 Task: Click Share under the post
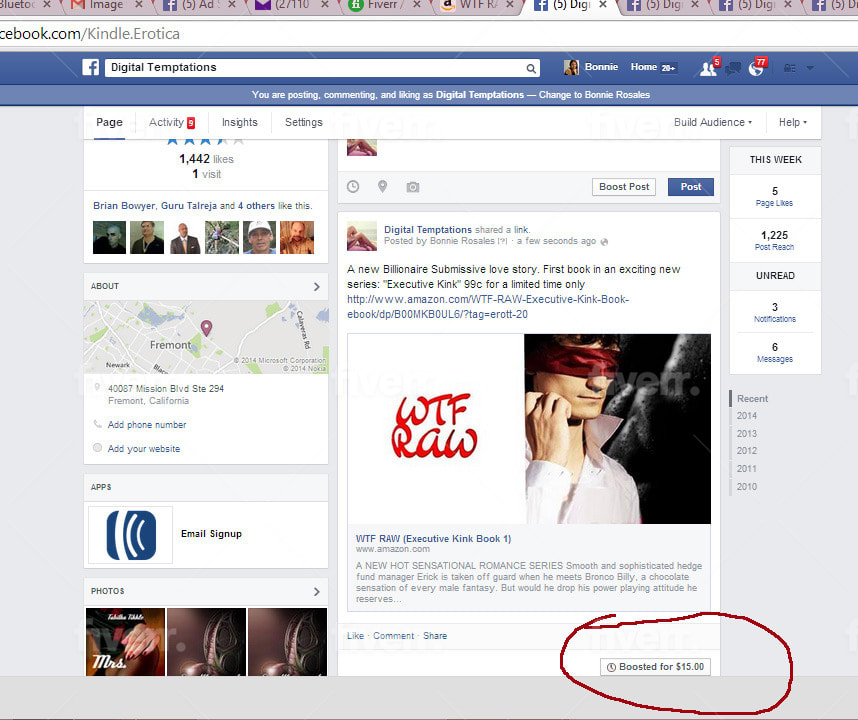[x=435, y=636]
